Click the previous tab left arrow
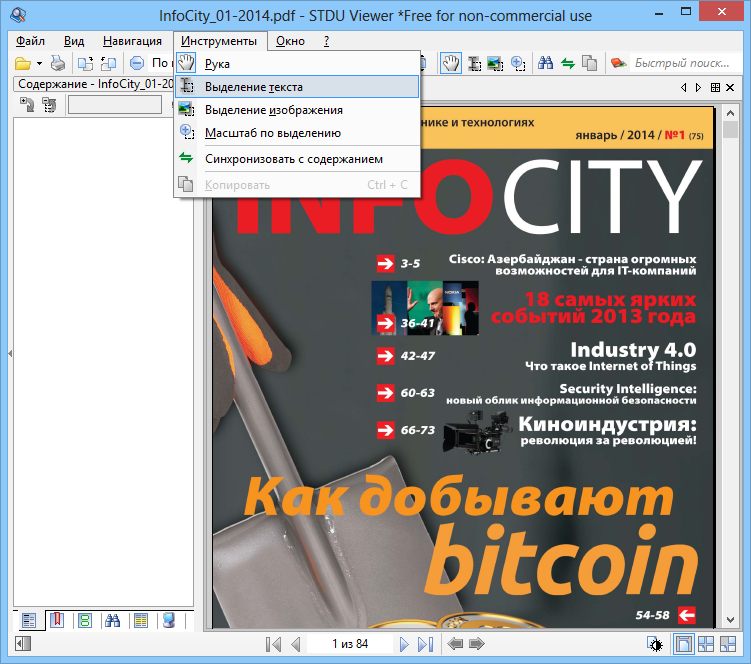This screenshot has height=664, width=751. (683, 87)
